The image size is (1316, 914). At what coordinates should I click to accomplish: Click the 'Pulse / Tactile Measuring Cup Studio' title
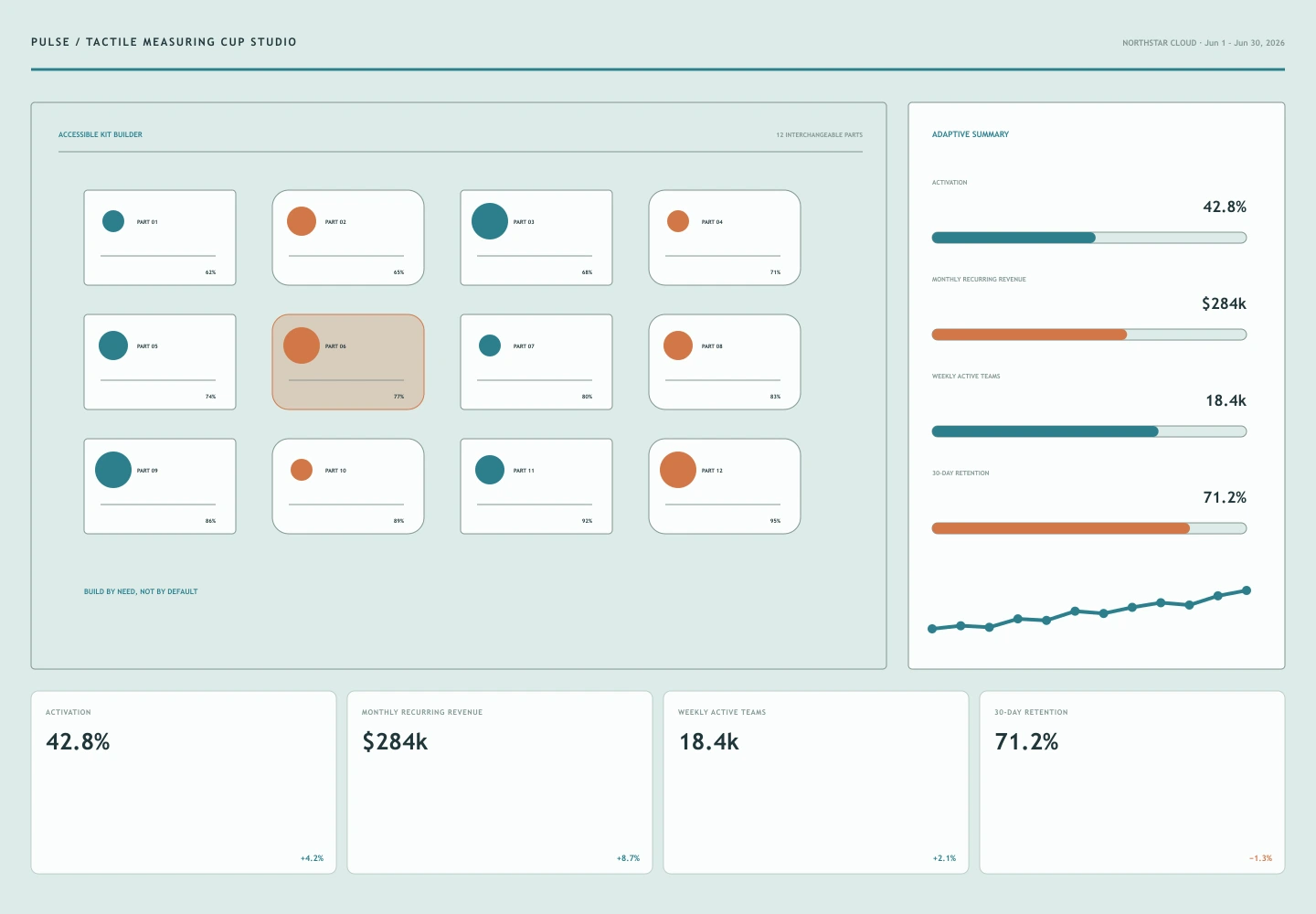click(164, 42)
